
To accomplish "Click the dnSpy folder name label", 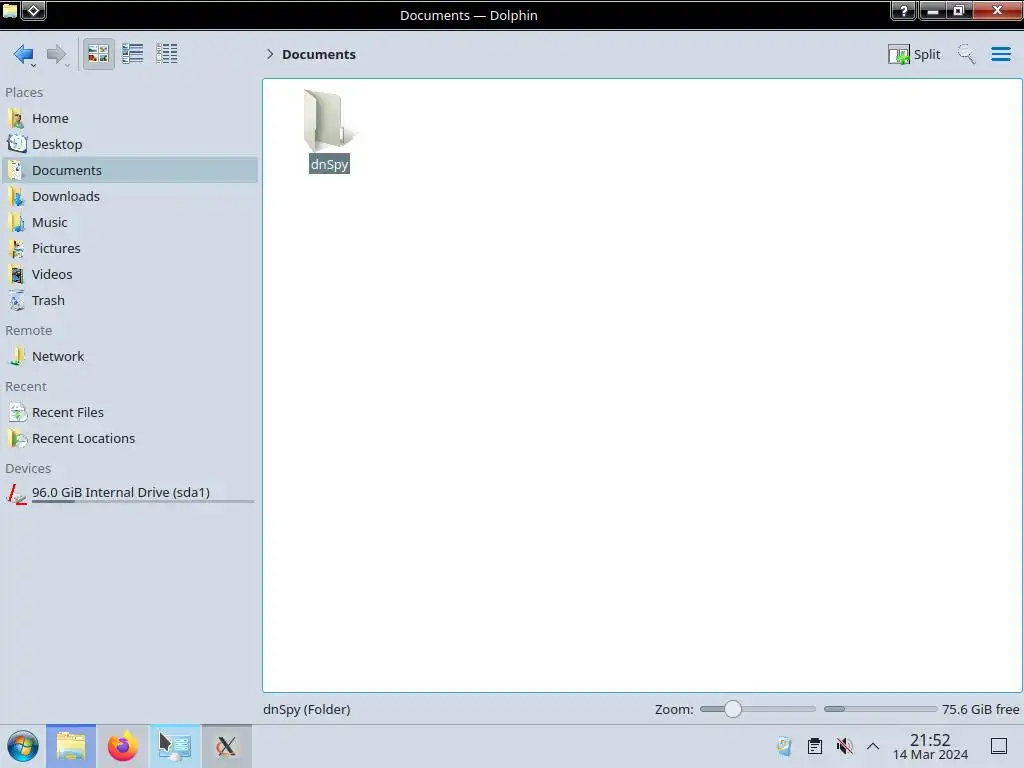I will [329, 164].
